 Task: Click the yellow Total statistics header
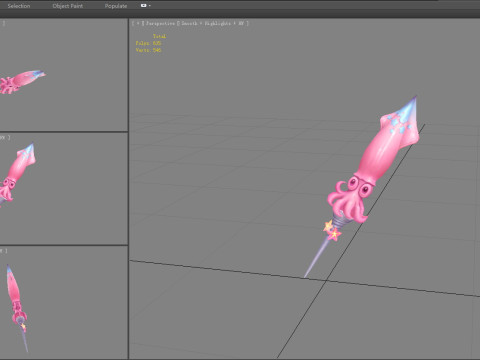pos(159,36)
